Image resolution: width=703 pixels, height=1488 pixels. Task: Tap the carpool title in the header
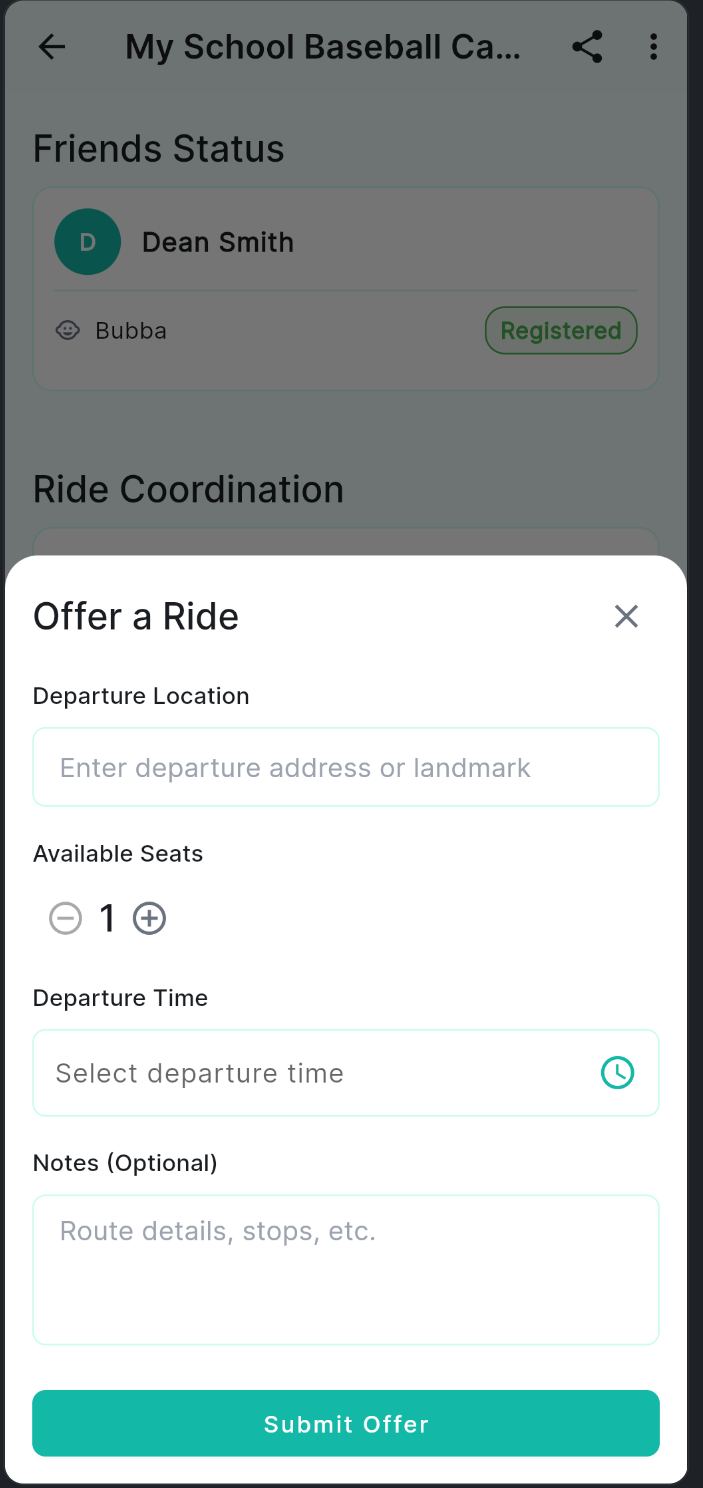click(323, 46)
